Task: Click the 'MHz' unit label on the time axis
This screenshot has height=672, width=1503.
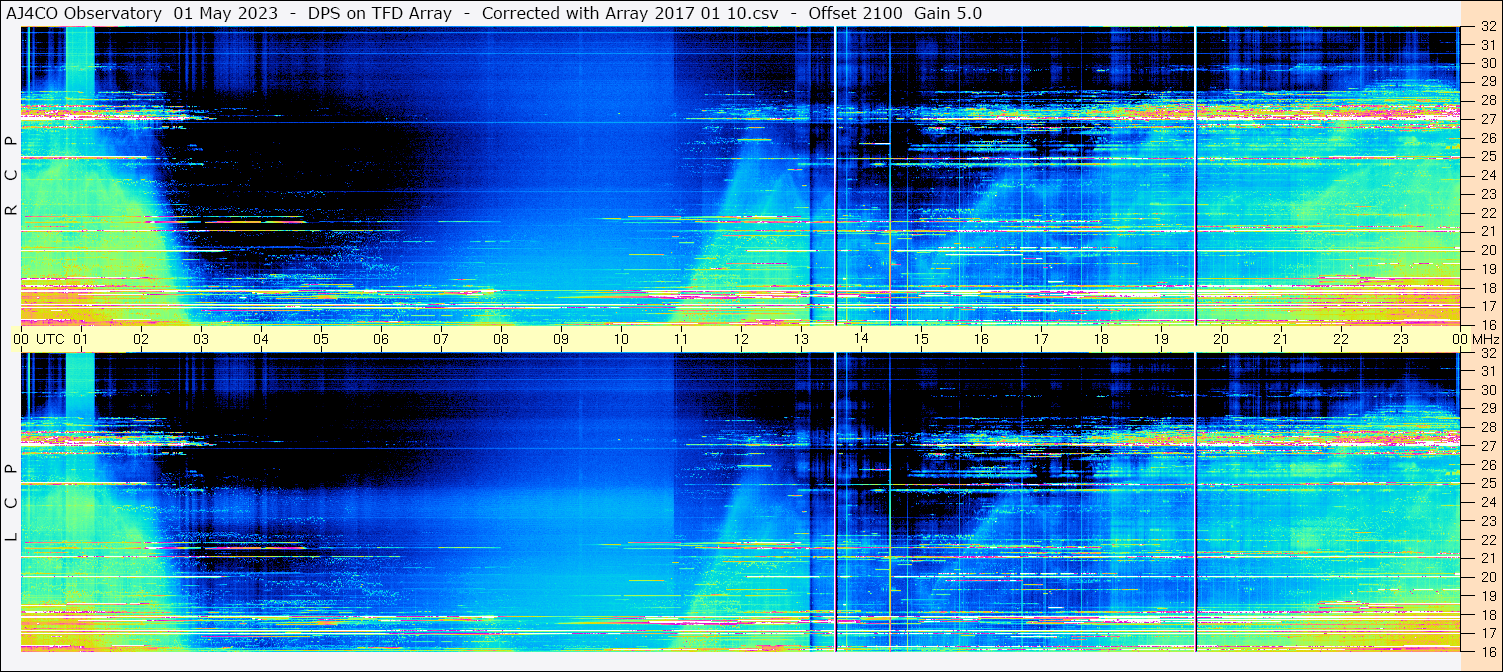Action: [x=1485, y=339]
